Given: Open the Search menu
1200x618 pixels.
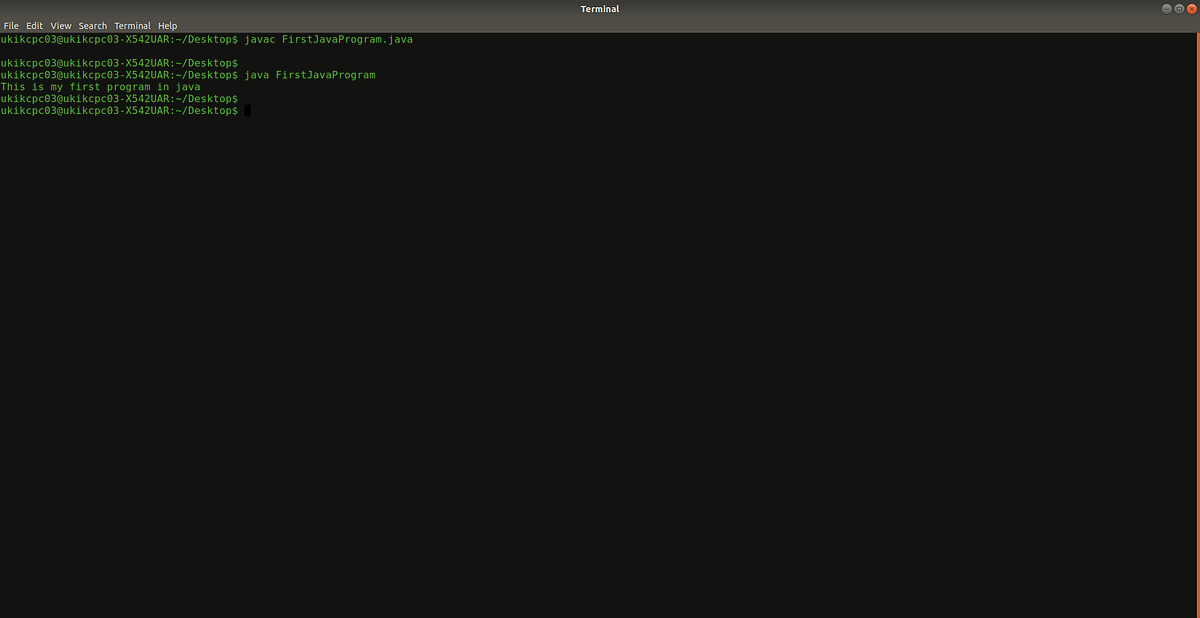Looking at the screenshot, I should (x=92, y=25).
